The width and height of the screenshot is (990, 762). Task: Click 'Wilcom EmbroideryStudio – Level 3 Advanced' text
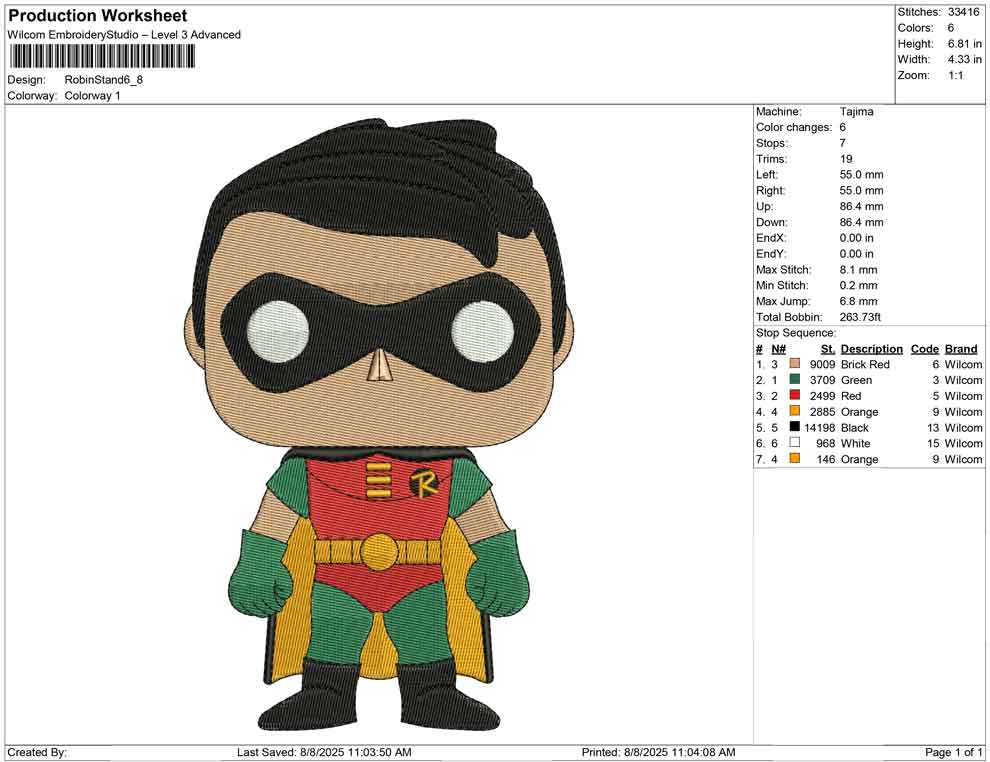coord(124,35)
